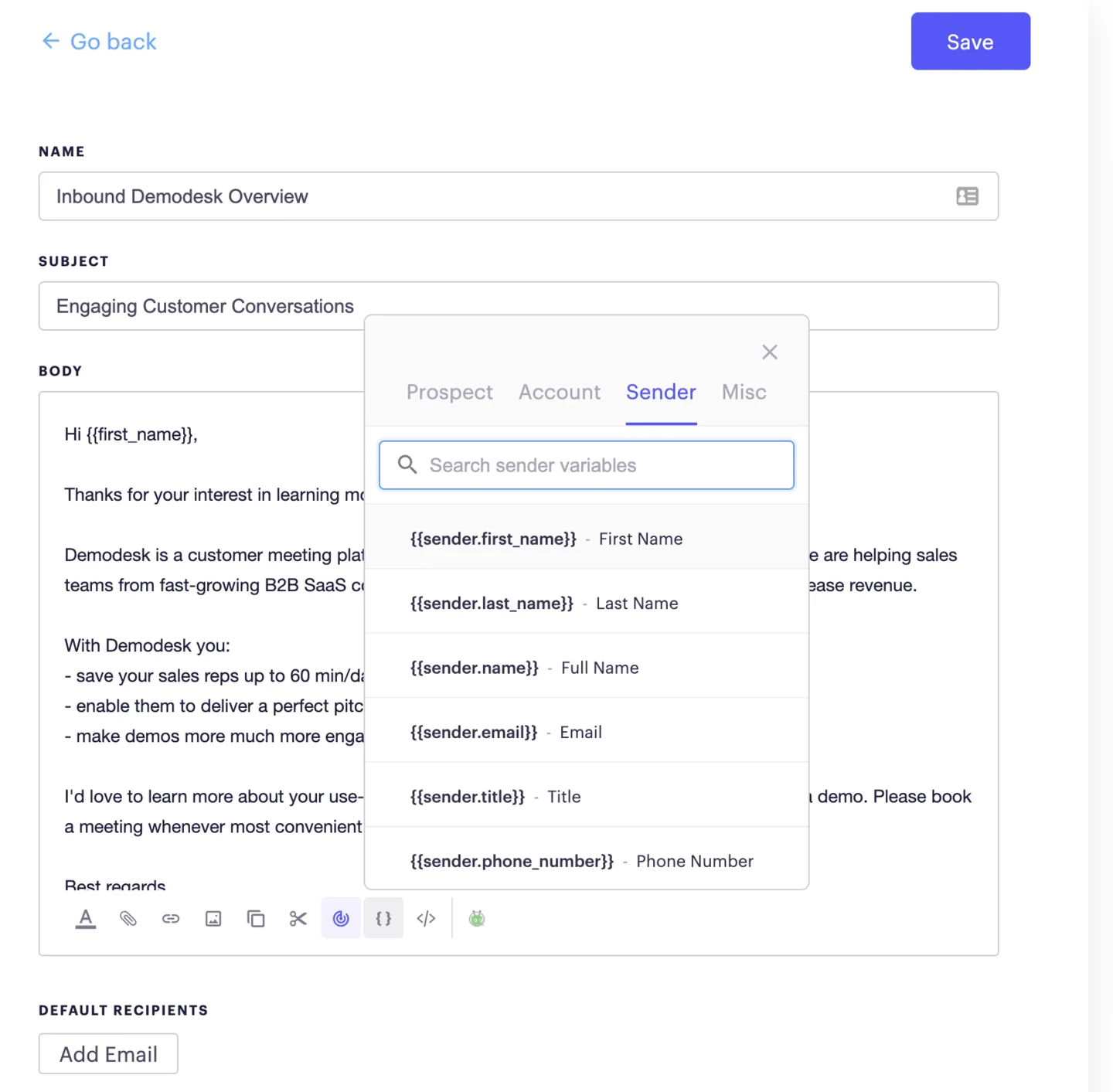Focus the Search sender variables field
1113x1092 pixels.
coord(586,464)
